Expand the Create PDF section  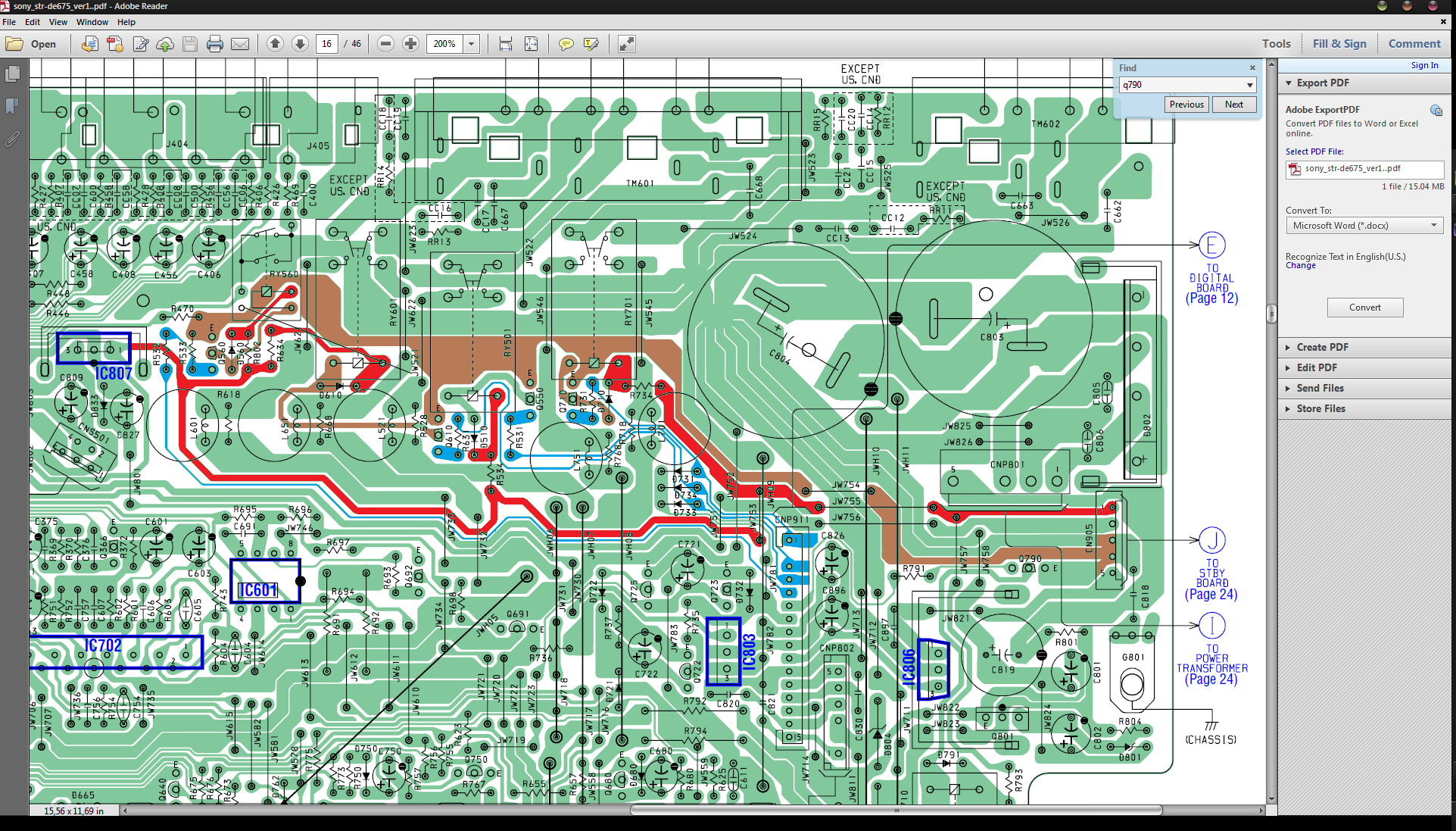[x=1321, y=347]
